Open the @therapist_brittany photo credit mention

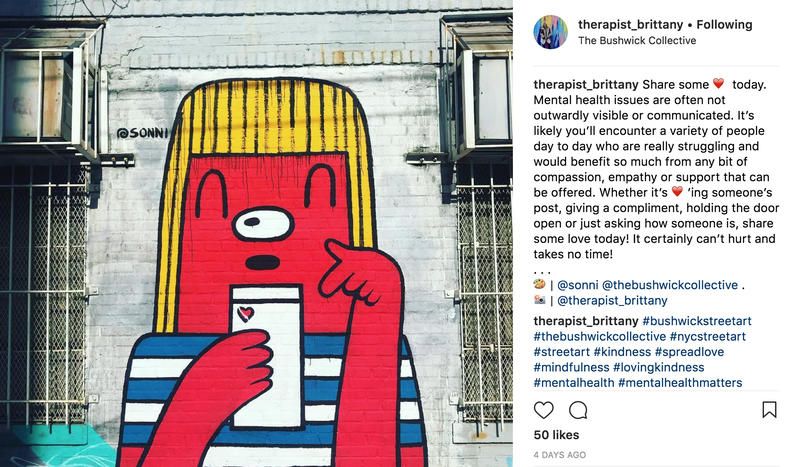(612, 301)
